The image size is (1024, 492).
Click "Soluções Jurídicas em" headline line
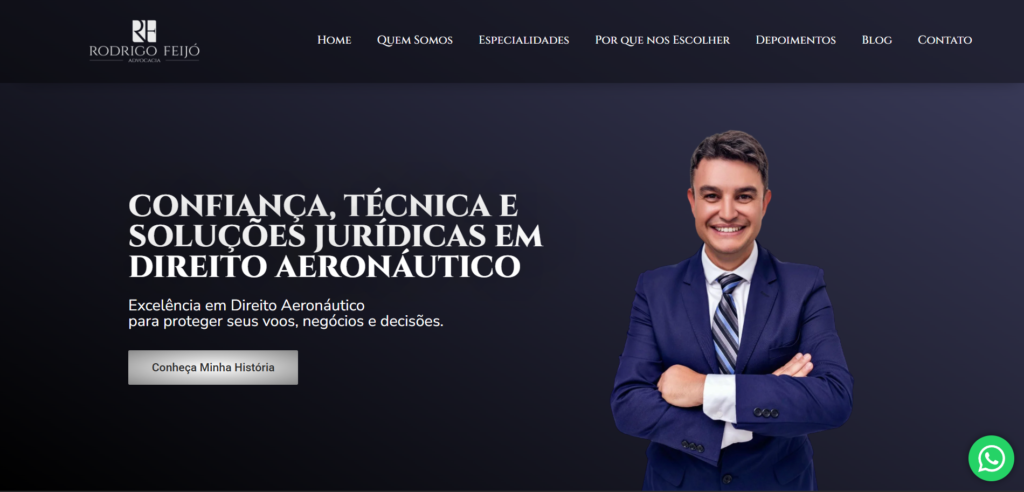[336, 237]
